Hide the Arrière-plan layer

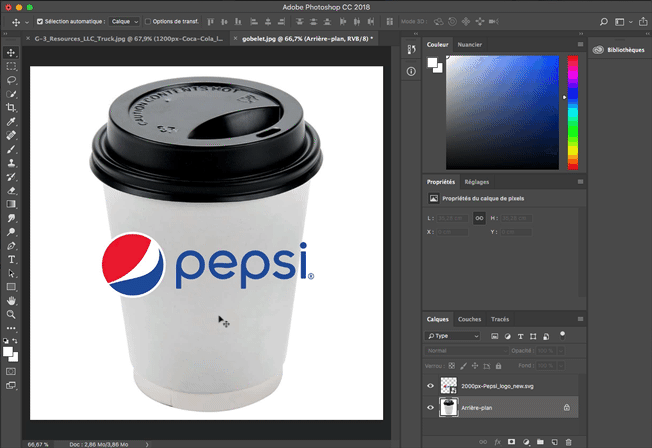coord(430,408)
